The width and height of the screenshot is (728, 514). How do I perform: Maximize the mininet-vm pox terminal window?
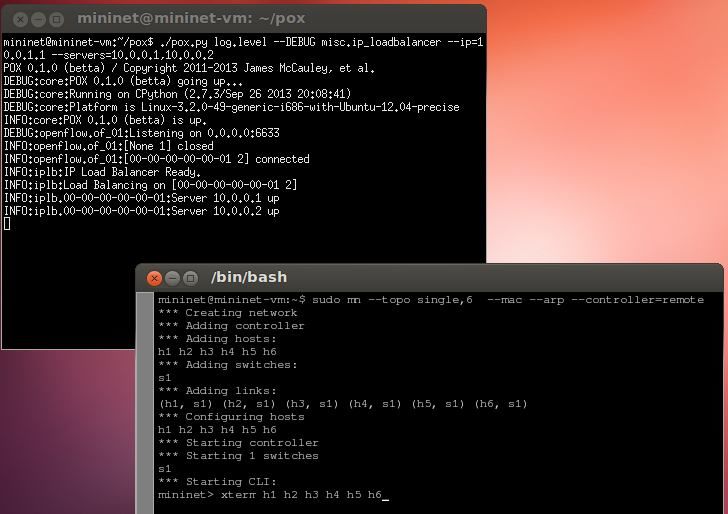(x=56, y=19)
